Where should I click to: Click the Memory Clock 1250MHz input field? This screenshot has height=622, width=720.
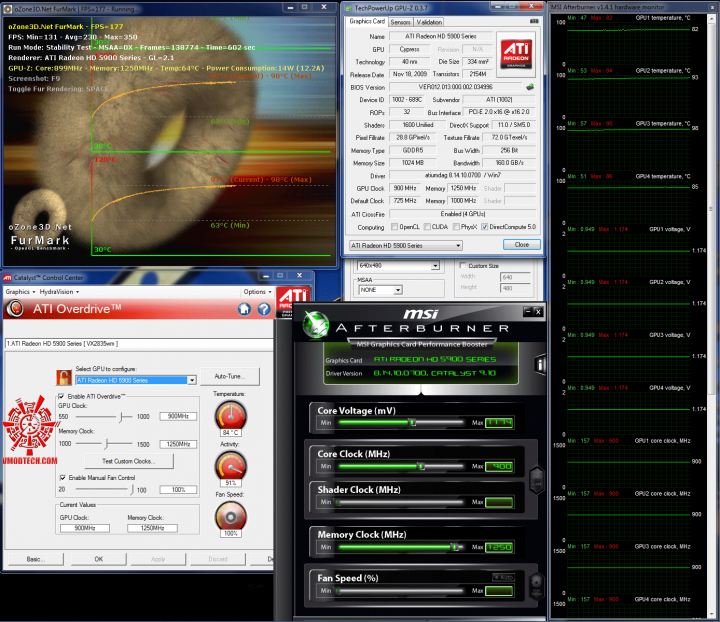click(178, 444)
